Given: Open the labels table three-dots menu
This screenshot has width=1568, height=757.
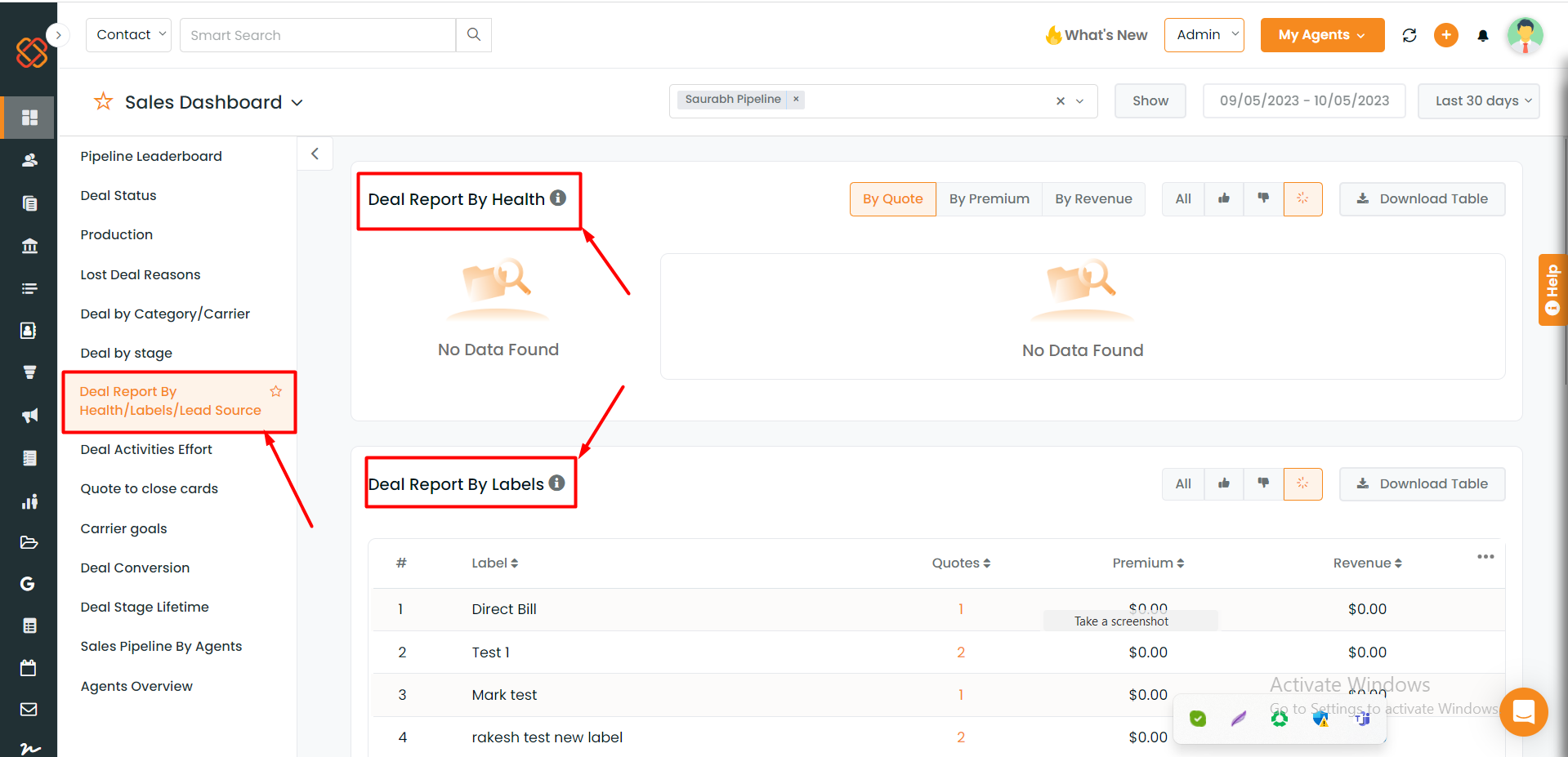Looking at the screenshot, I should [x=1485, y=557].
